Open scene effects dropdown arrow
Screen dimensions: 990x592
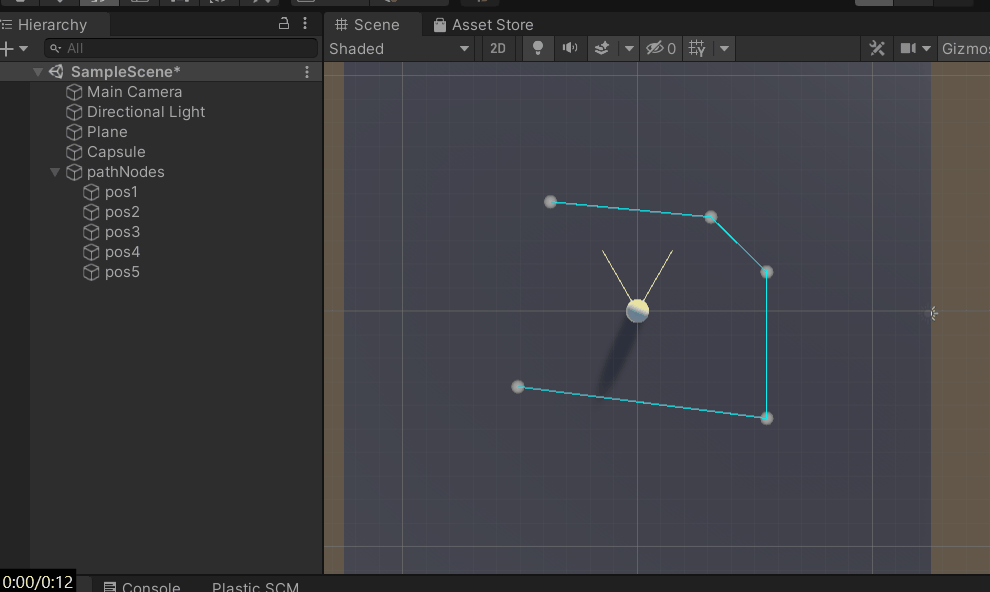tap(629, 49)
